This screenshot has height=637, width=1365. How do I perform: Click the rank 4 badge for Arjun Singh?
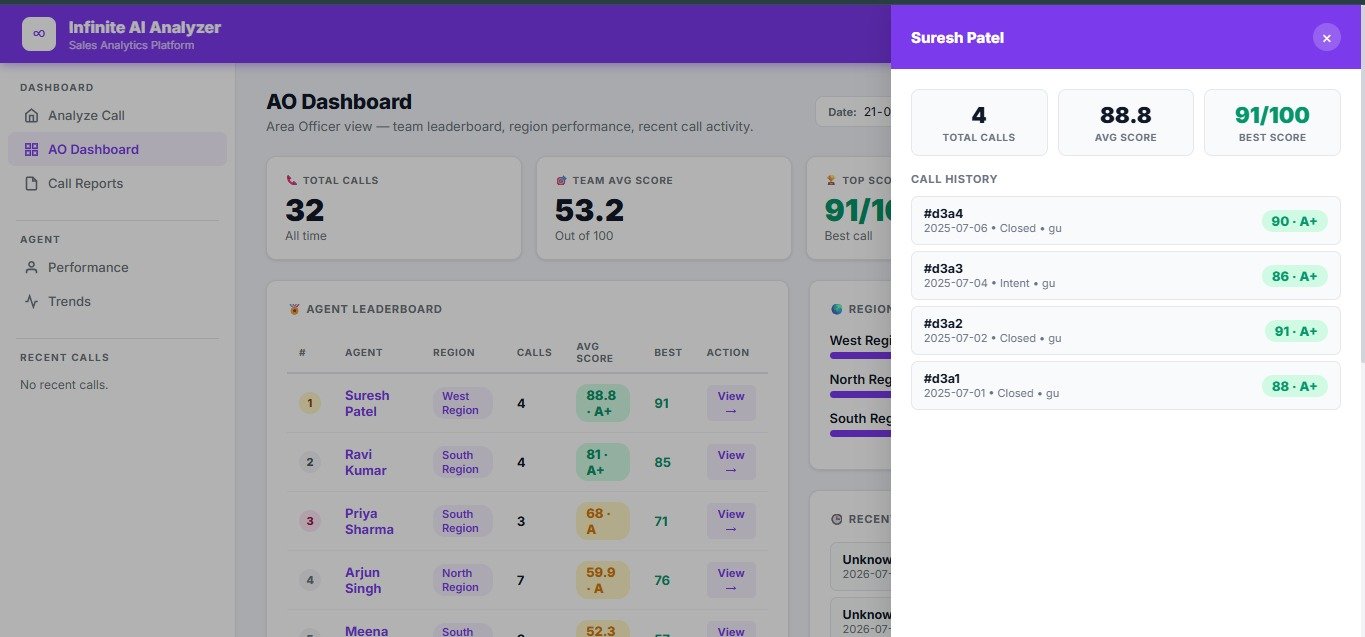(310, 580)
